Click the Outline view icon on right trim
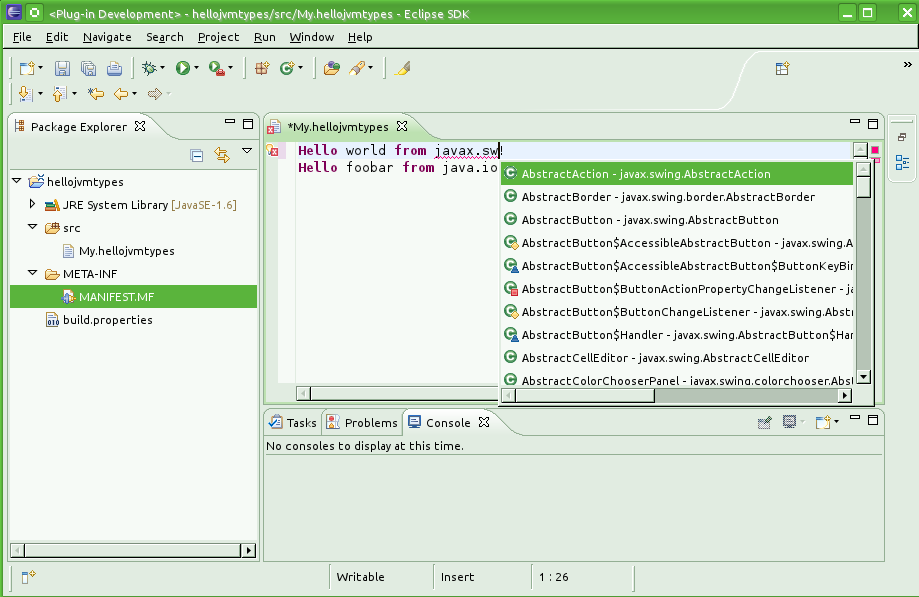919x597 pixels. 902,162
